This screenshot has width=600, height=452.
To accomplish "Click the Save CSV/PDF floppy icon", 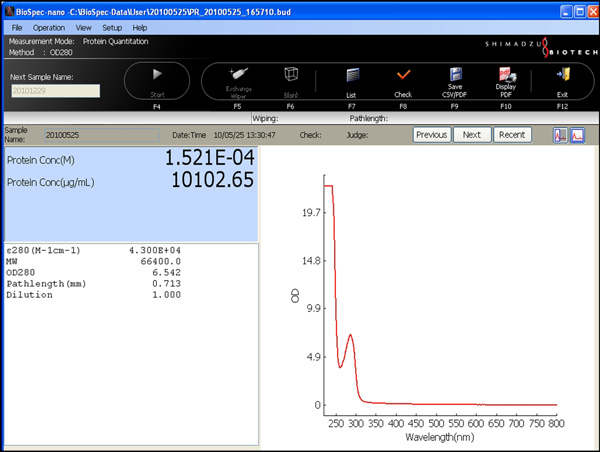I will pyautogui.click(x=455, y=74).
